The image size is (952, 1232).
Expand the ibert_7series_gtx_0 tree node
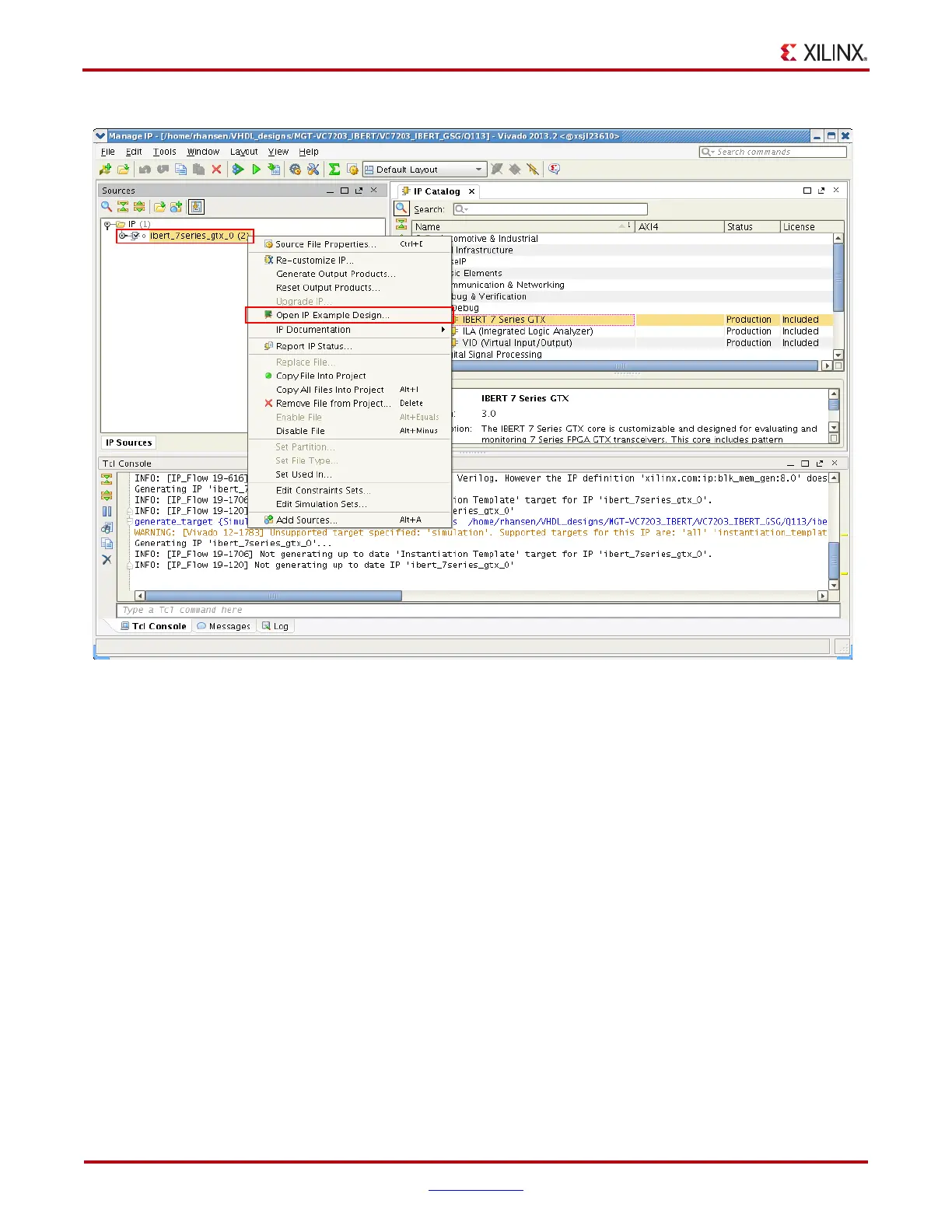click(123, 236)
